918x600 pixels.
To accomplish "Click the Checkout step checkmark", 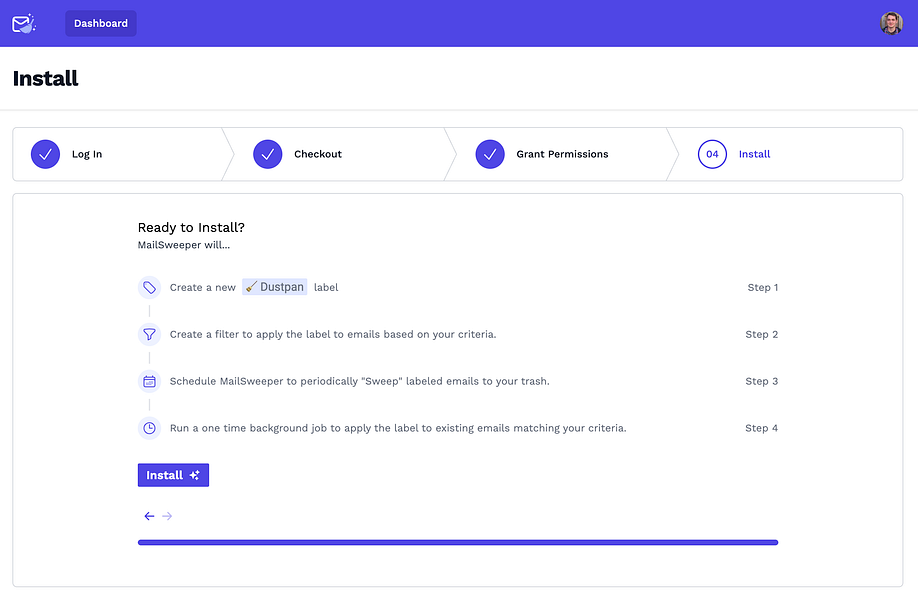I will click(268, 154).
